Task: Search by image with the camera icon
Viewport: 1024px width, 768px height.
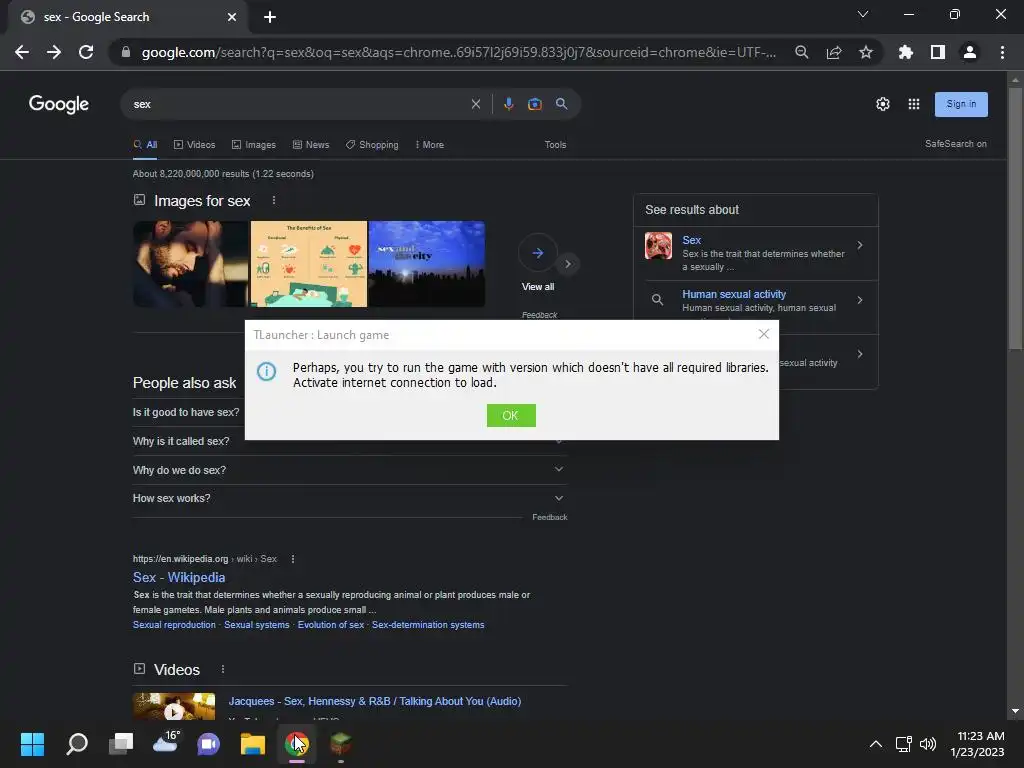Action: pyautogui.click(x=535, y=104)
